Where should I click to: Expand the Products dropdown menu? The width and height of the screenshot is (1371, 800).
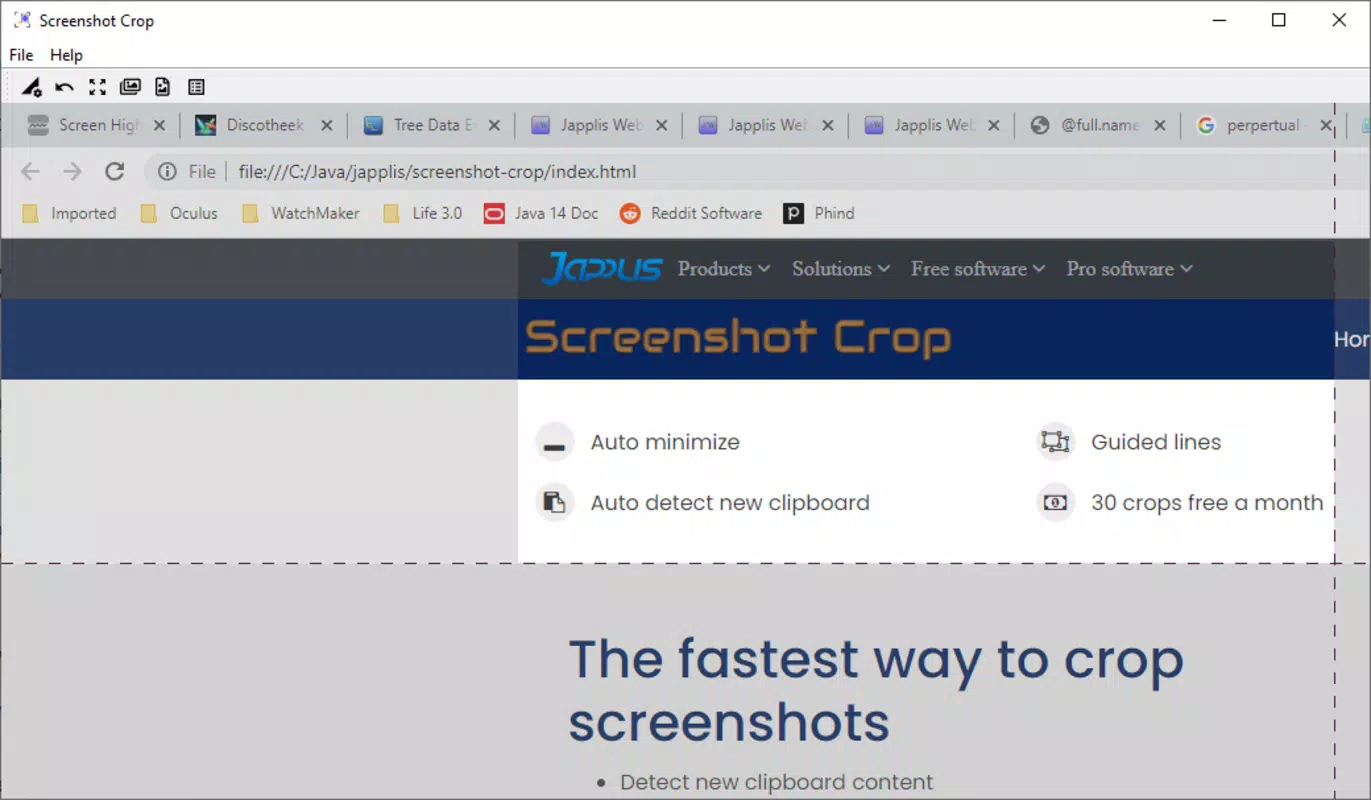(x=724, y=269)
